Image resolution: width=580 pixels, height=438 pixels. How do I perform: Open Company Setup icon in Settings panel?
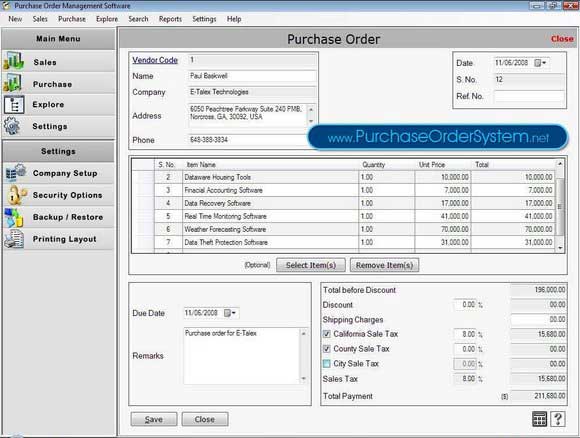point(16,173)
